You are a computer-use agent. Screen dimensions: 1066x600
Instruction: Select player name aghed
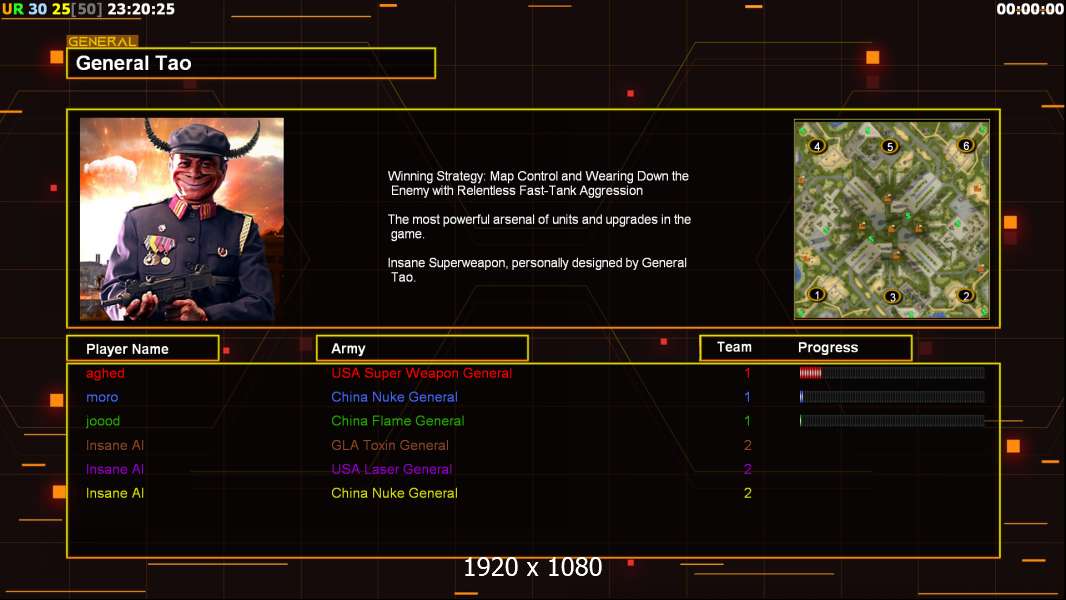point(105,373)
